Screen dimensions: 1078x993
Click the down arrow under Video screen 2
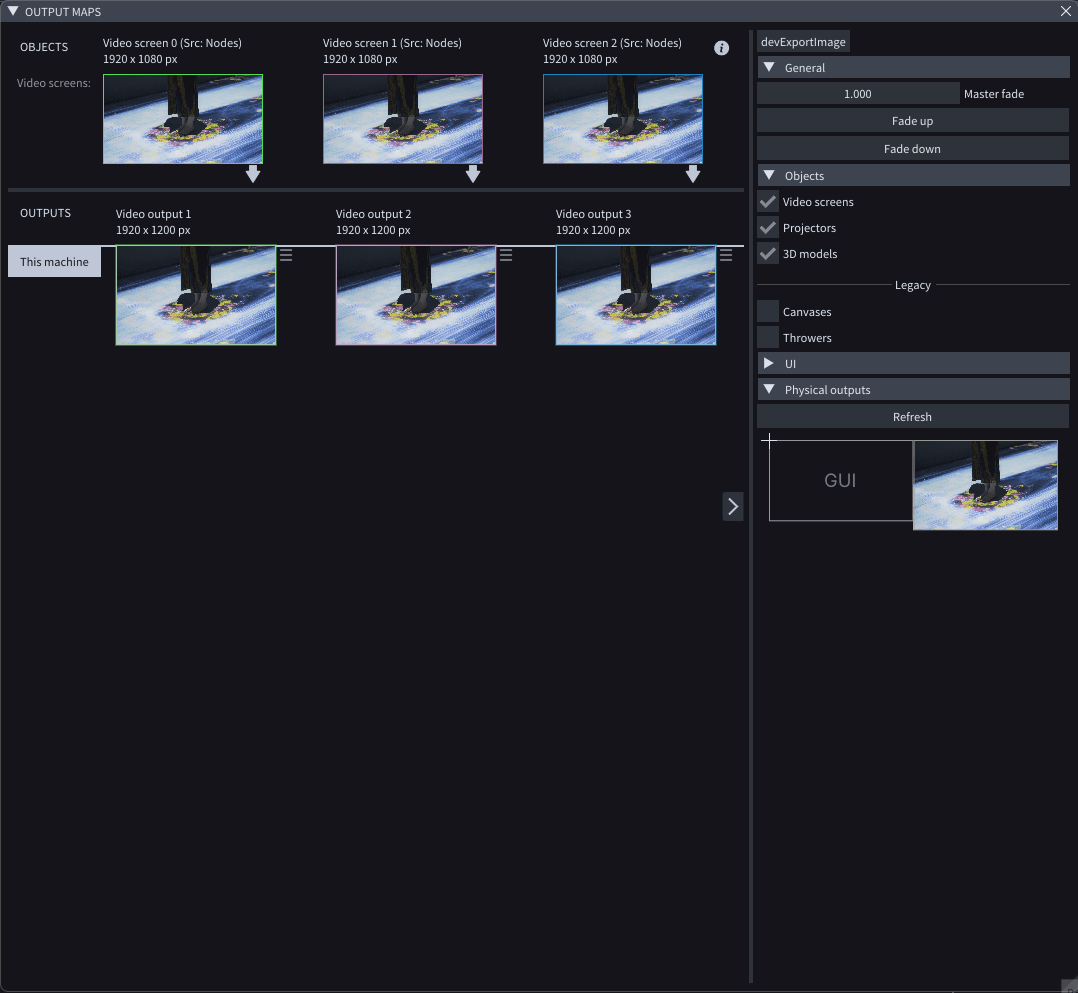(x=693, y=174)
